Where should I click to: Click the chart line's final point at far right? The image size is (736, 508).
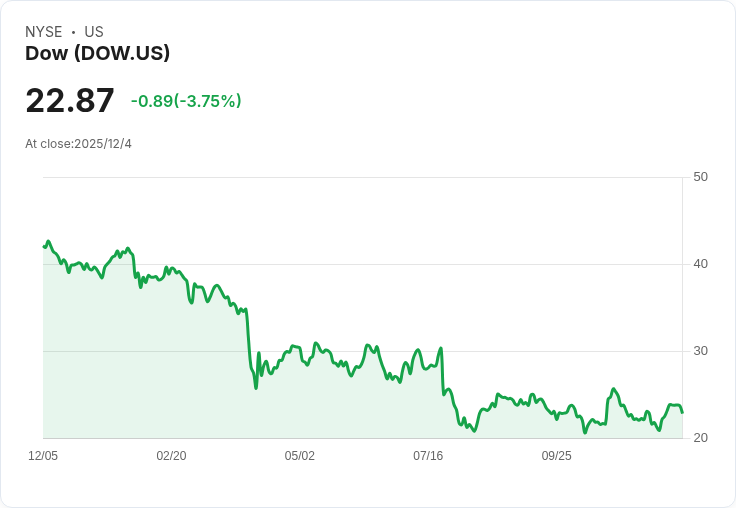682,412
